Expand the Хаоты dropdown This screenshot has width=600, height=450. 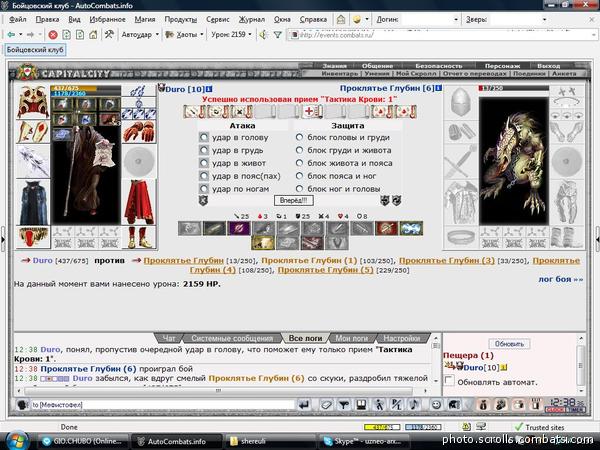coord(202,34)
